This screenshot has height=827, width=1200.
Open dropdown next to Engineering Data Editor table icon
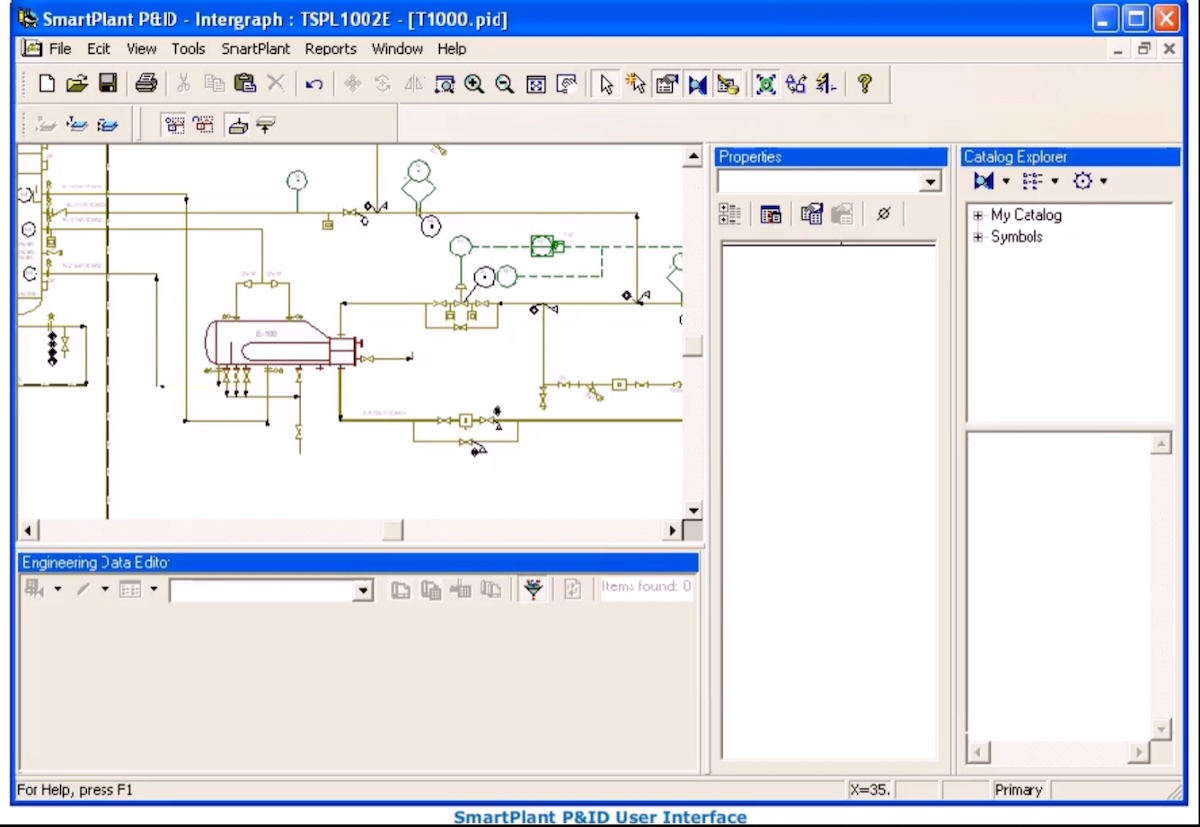pyautogui.click(x=154, y=589)
